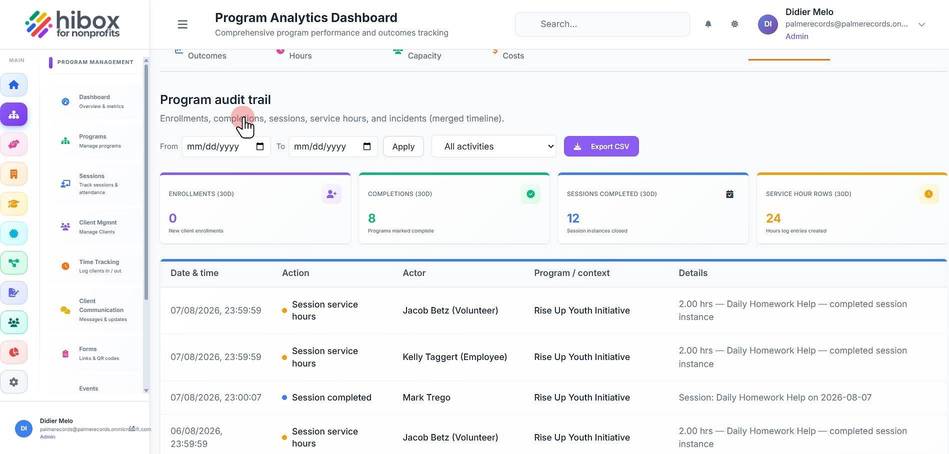Screen dimensions: 949x454
Task: Click the Action column header
Action: click(295, 273)
